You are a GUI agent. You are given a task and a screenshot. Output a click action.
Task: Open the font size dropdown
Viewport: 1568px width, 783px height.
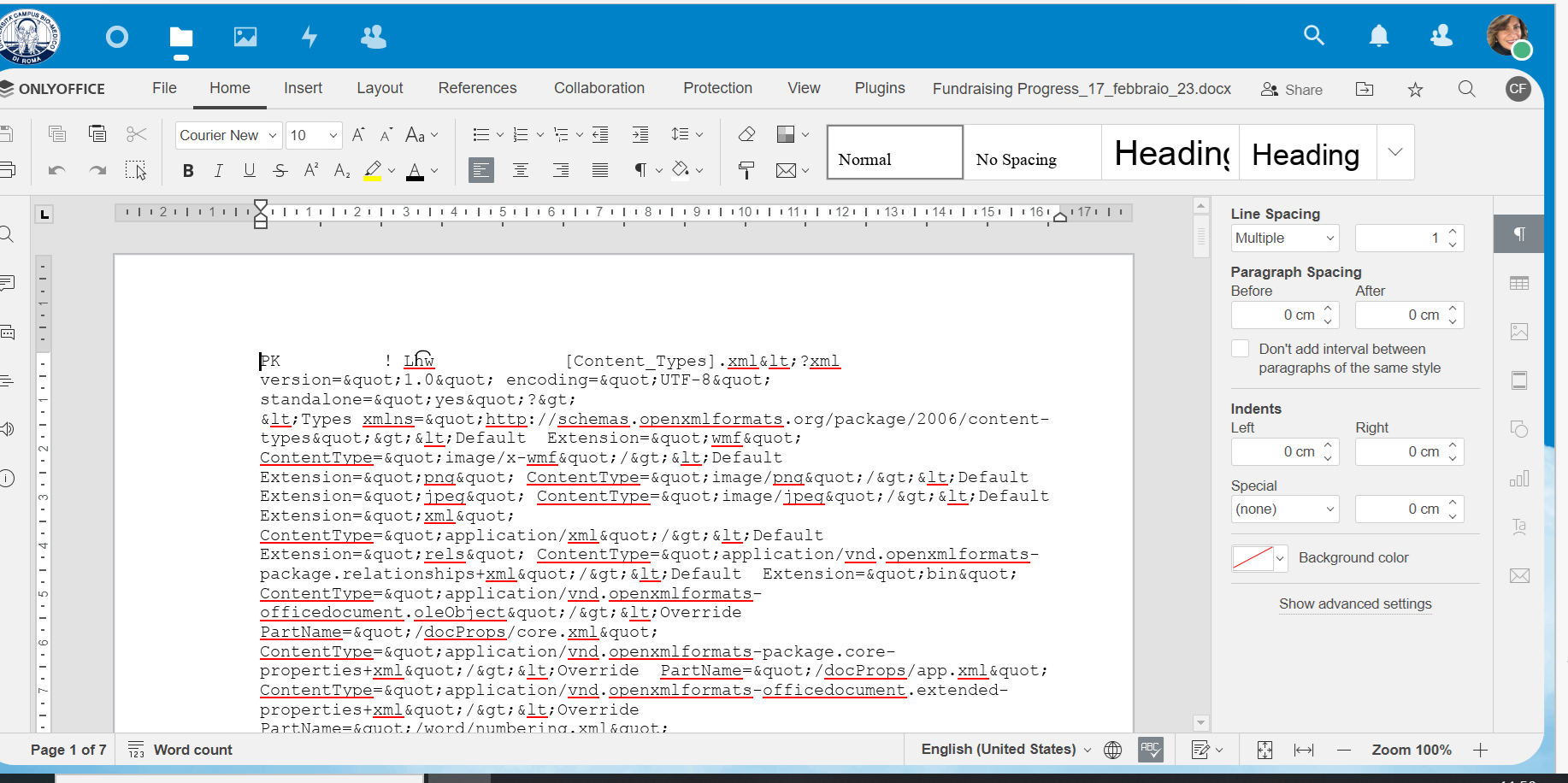click(x=333, y=135)
